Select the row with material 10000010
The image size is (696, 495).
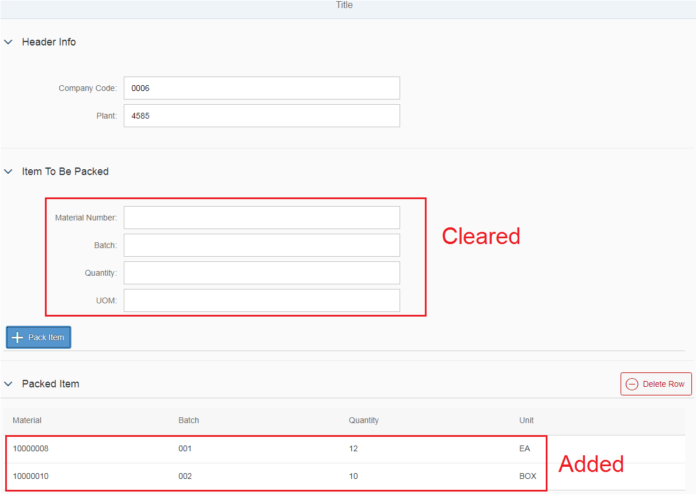[344, 476]
